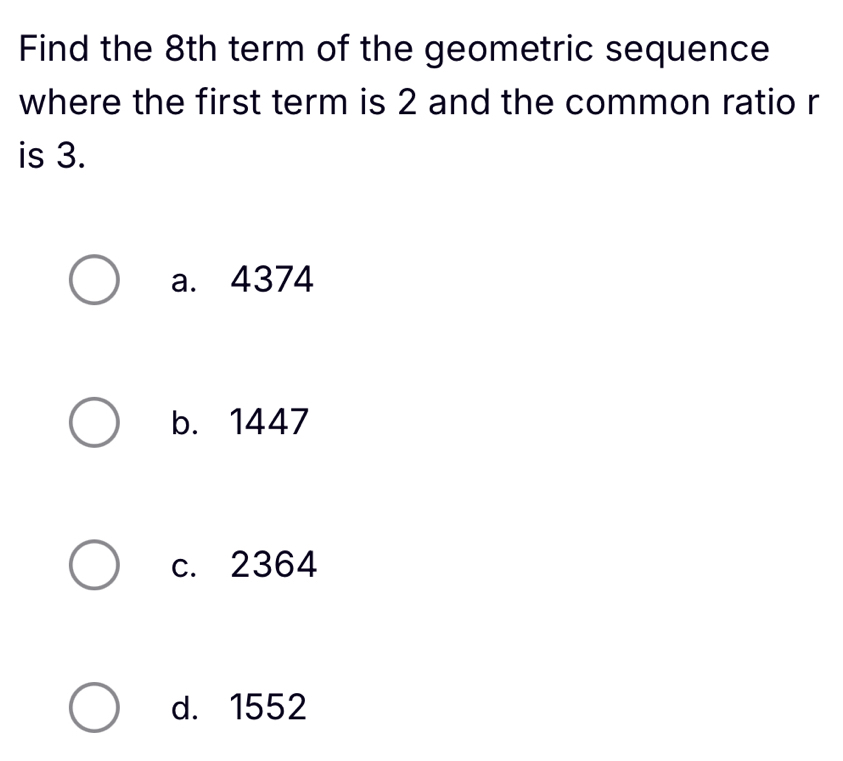The height and width of the screenshot is (761, 843).
Task: Click the letter label "a."
Action: 185,282
